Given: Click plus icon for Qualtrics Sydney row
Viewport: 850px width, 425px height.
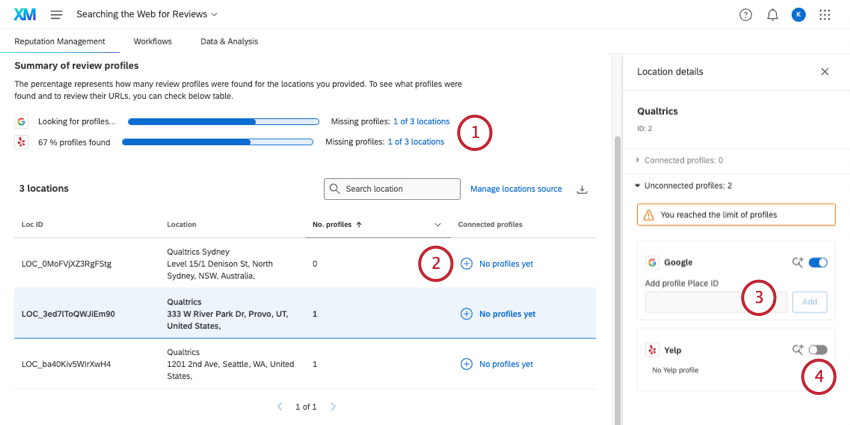Looking at the screenshot, I should click(x=466, y=264).
